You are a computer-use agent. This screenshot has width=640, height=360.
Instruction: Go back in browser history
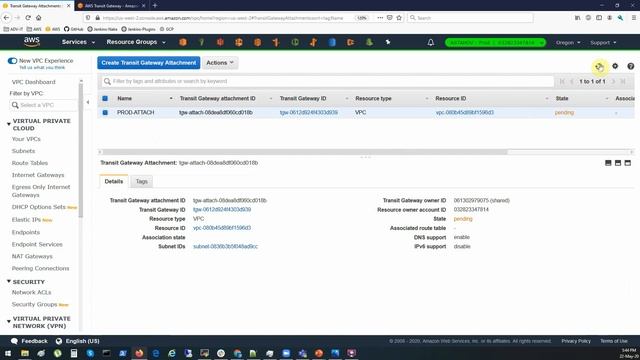point(6,18)
